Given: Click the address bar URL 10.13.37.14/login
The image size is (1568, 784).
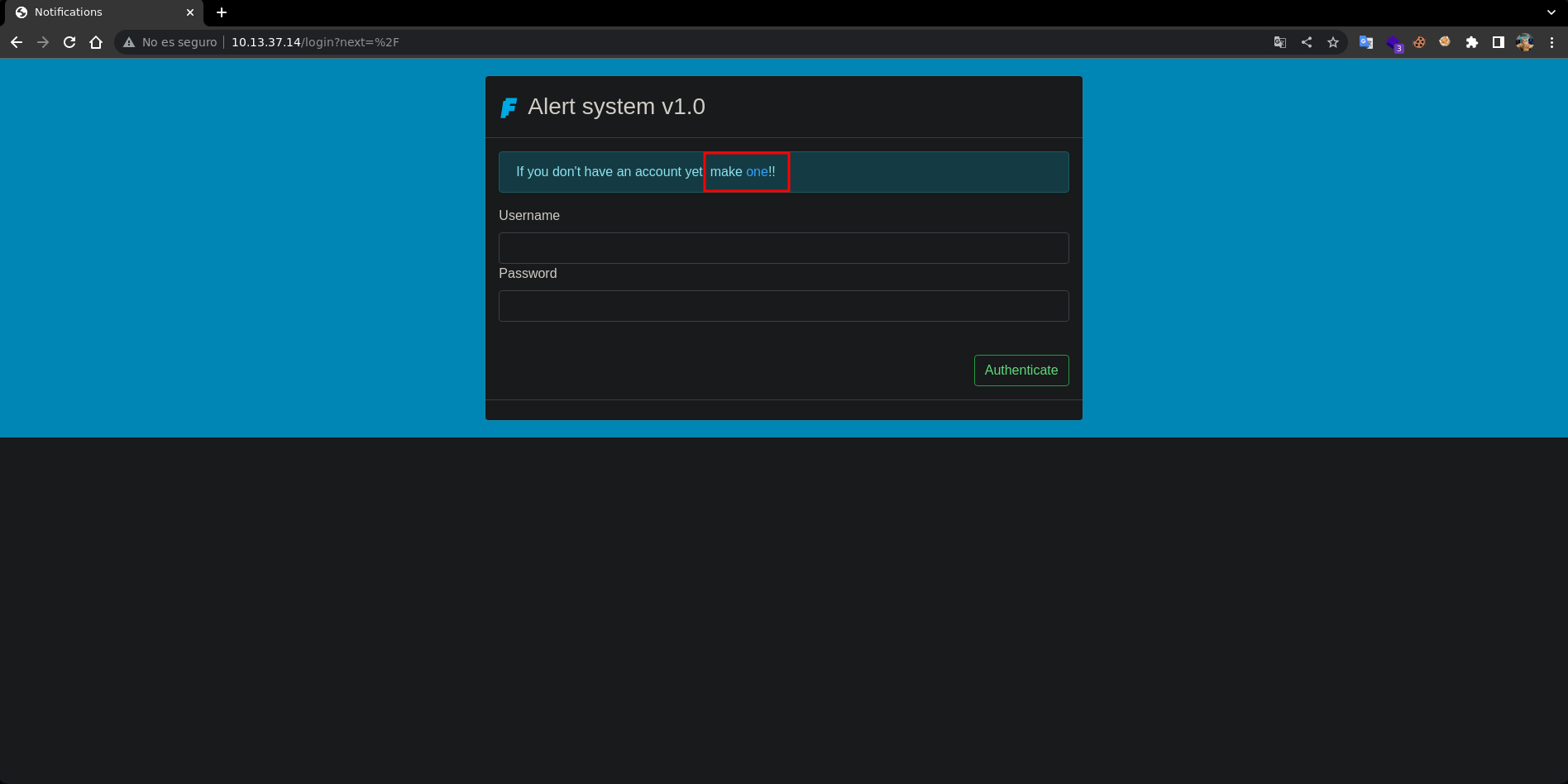Looking at the screenshot, I should pyautogui.click(x=315, y=42).
